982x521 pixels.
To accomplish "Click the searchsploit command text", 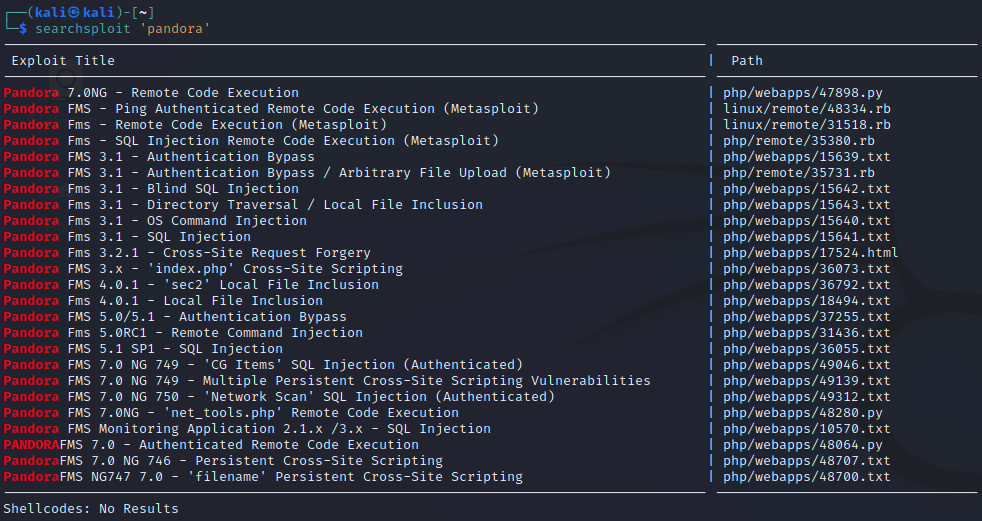I will [83, 29].
